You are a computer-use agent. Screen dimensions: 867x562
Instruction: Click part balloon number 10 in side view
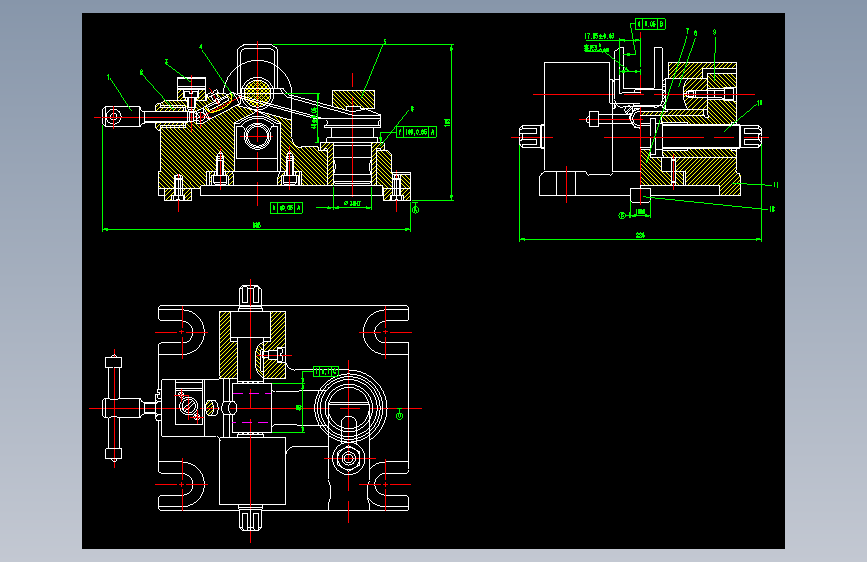click(x=760, y=103)
